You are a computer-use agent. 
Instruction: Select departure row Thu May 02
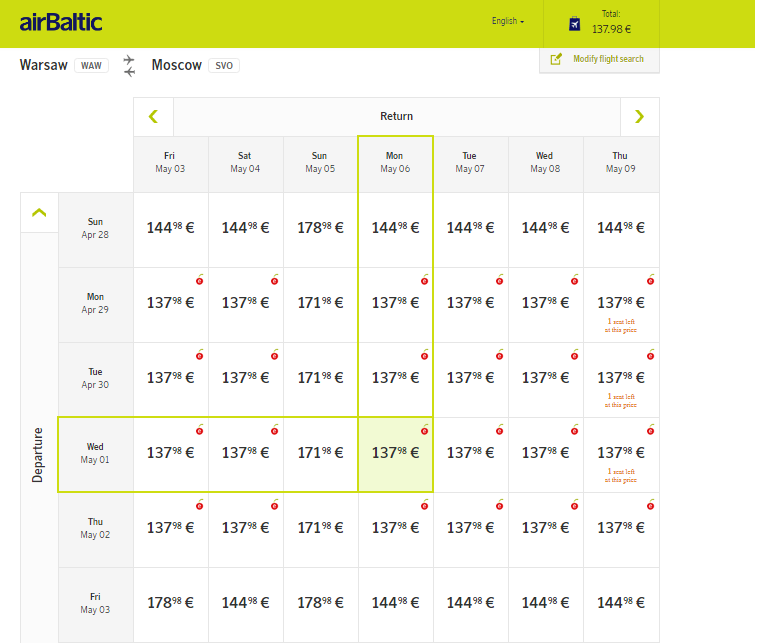(96, 529)
